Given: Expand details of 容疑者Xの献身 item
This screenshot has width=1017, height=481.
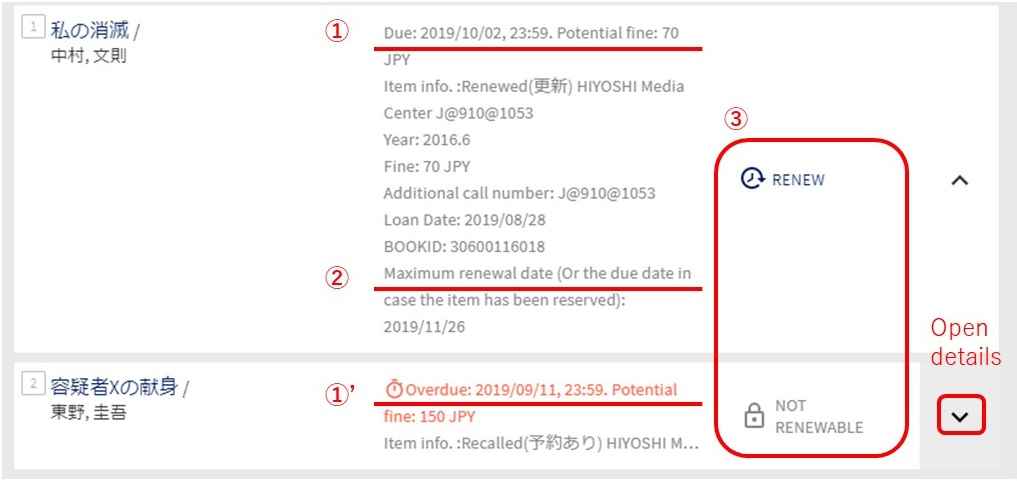Looking at the screenshot, I should tap(961, 416).
